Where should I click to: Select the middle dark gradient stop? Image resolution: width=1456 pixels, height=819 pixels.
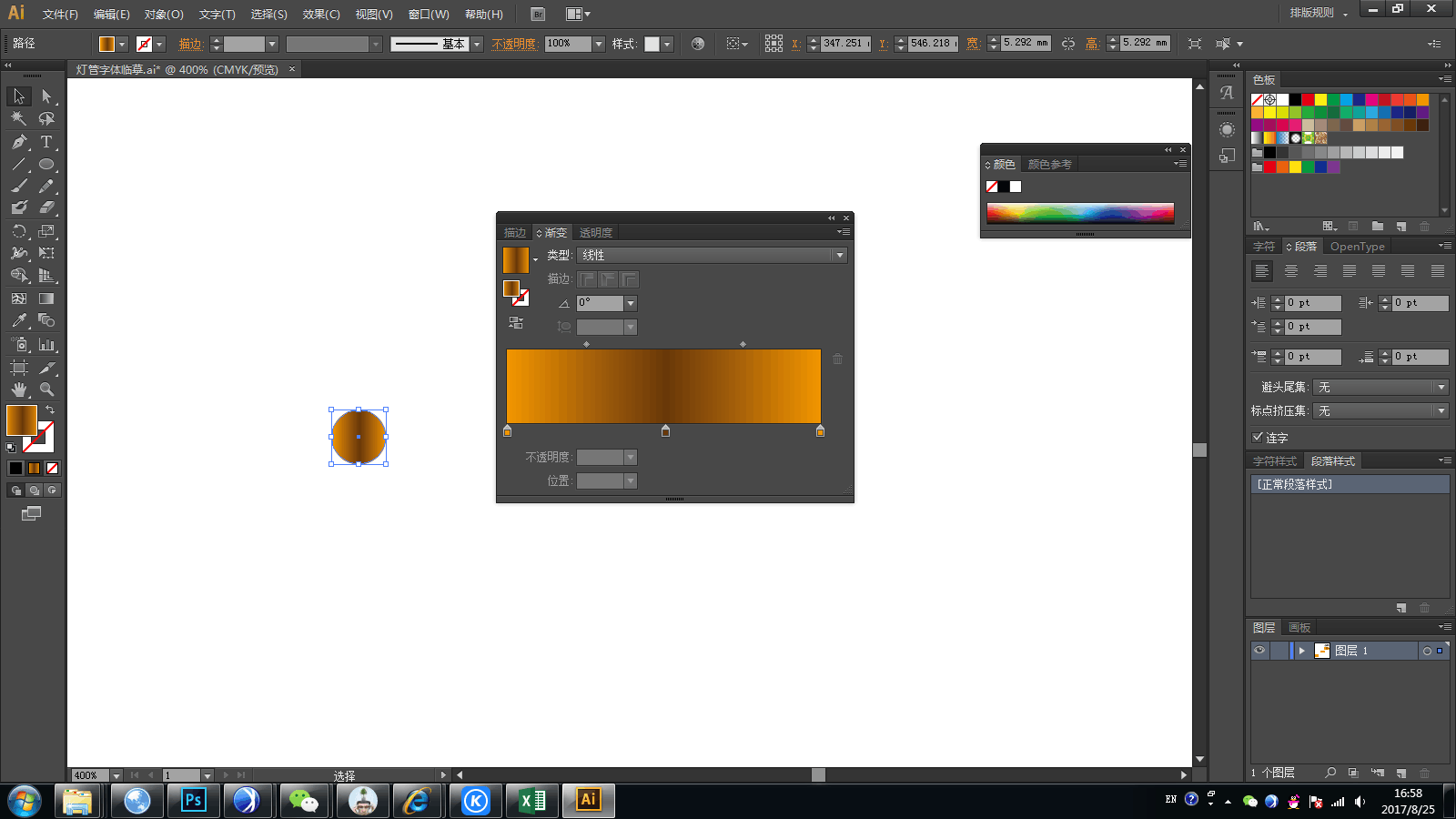click(x=665, y=430)
